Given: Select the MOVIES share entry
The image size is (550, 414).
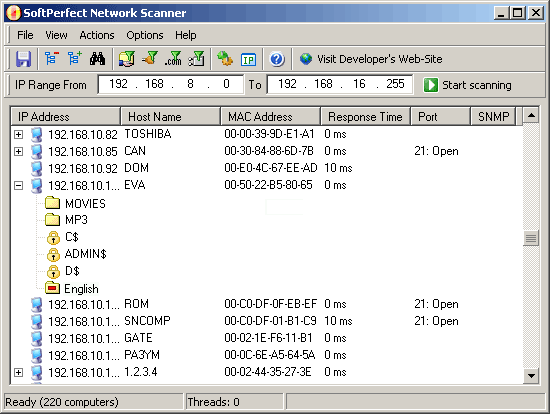Looking at the screenshot, I should coord(85,203).
